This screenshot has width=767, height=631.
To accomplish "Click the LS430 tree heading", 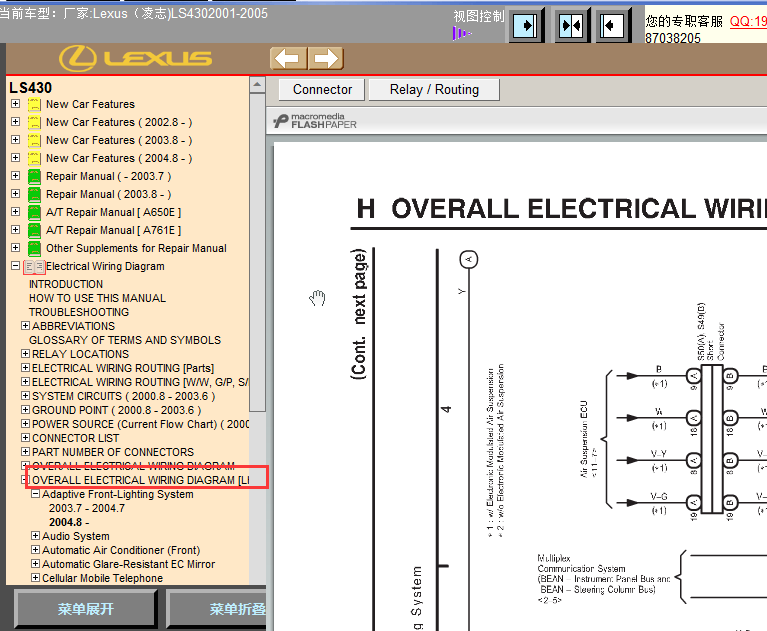I will point(30,88).
